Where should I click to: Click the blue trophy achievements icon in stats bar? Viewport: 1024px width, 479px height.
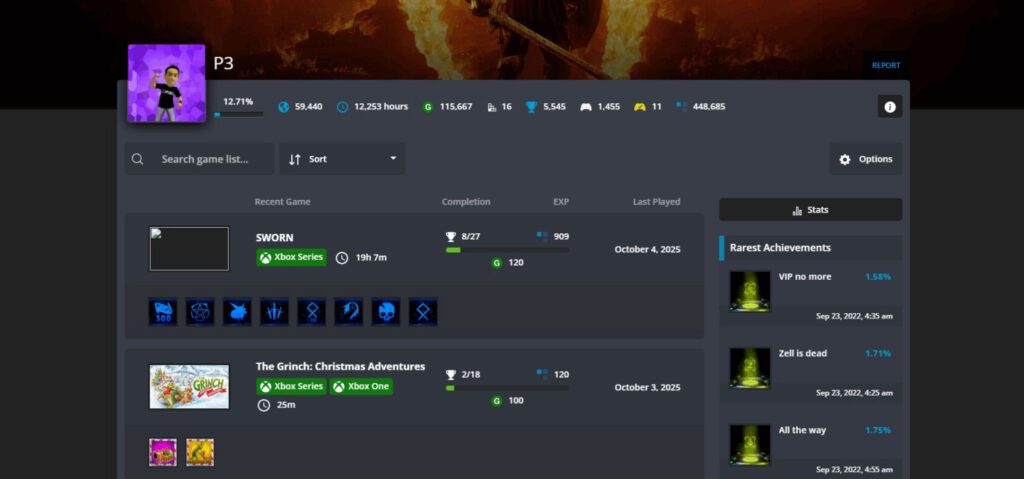pos(531,107)
